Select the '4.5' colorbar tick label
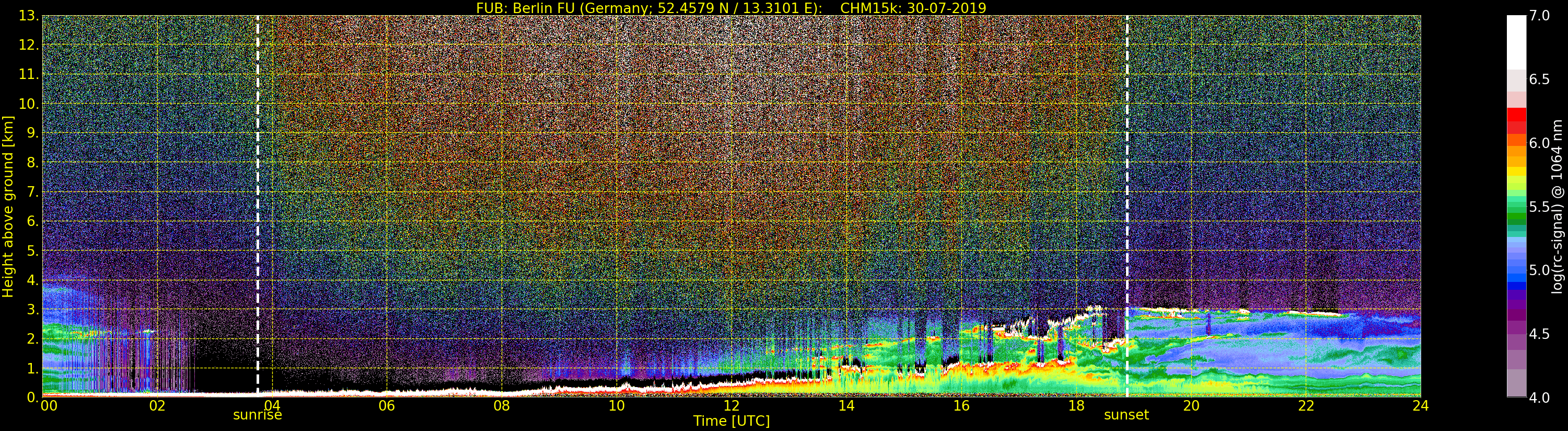 click(x=1539, y=334)
